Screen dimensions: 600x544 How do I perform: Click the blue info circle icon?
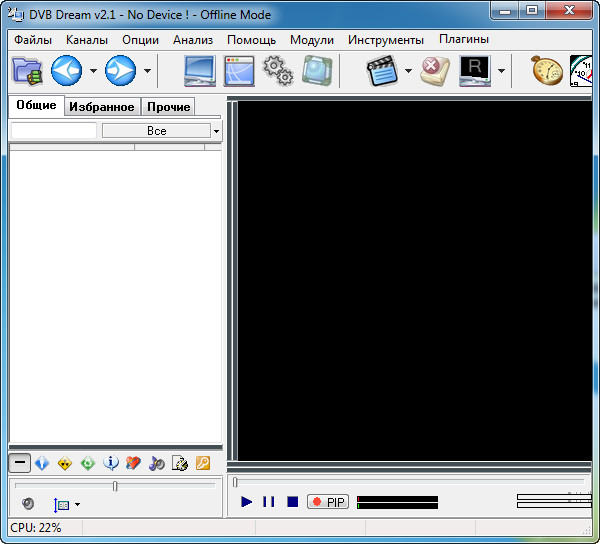(111, 463)
